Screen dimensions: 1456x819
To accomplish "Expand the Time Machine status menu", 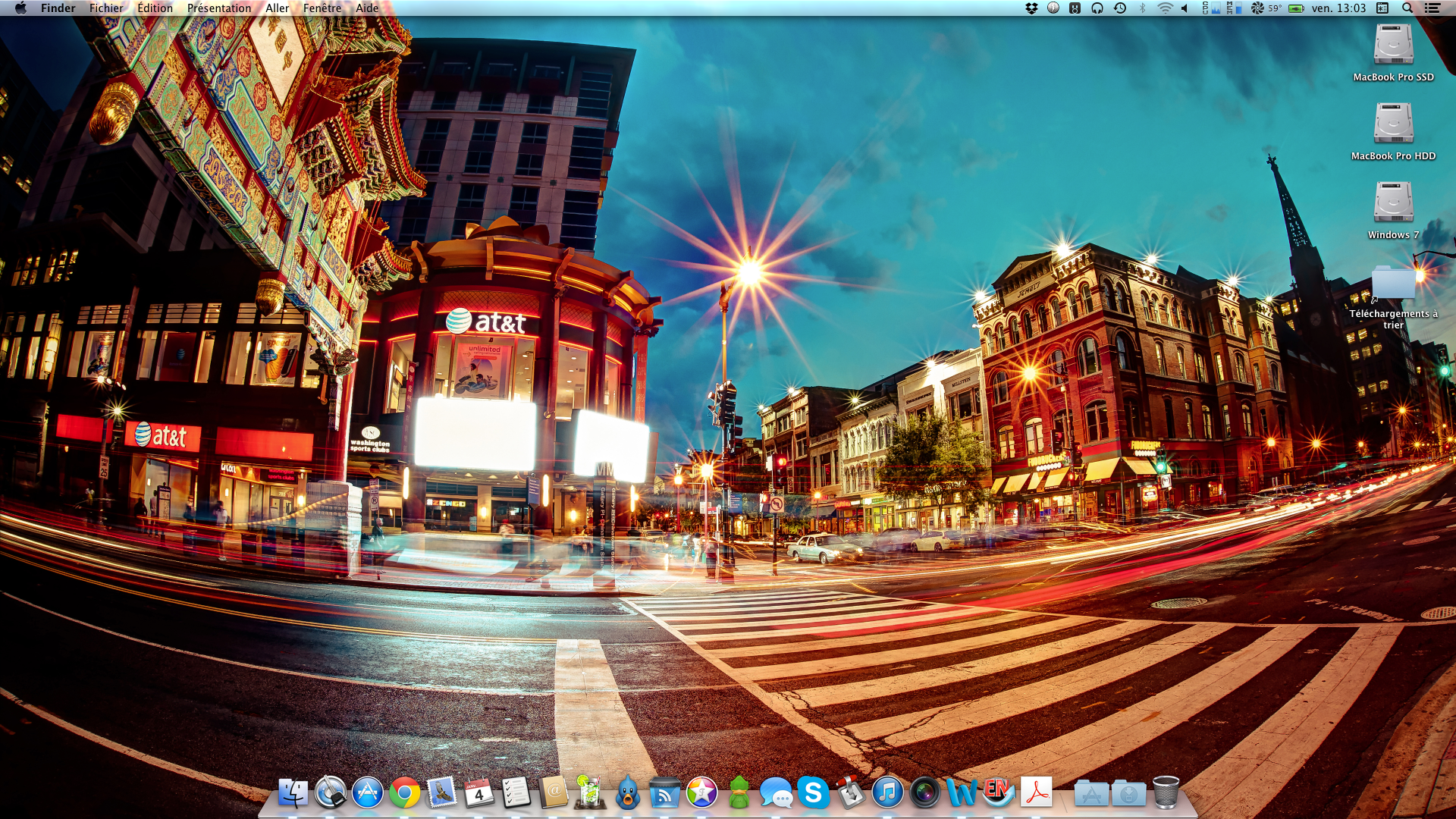I will (x=1120, y=8).
